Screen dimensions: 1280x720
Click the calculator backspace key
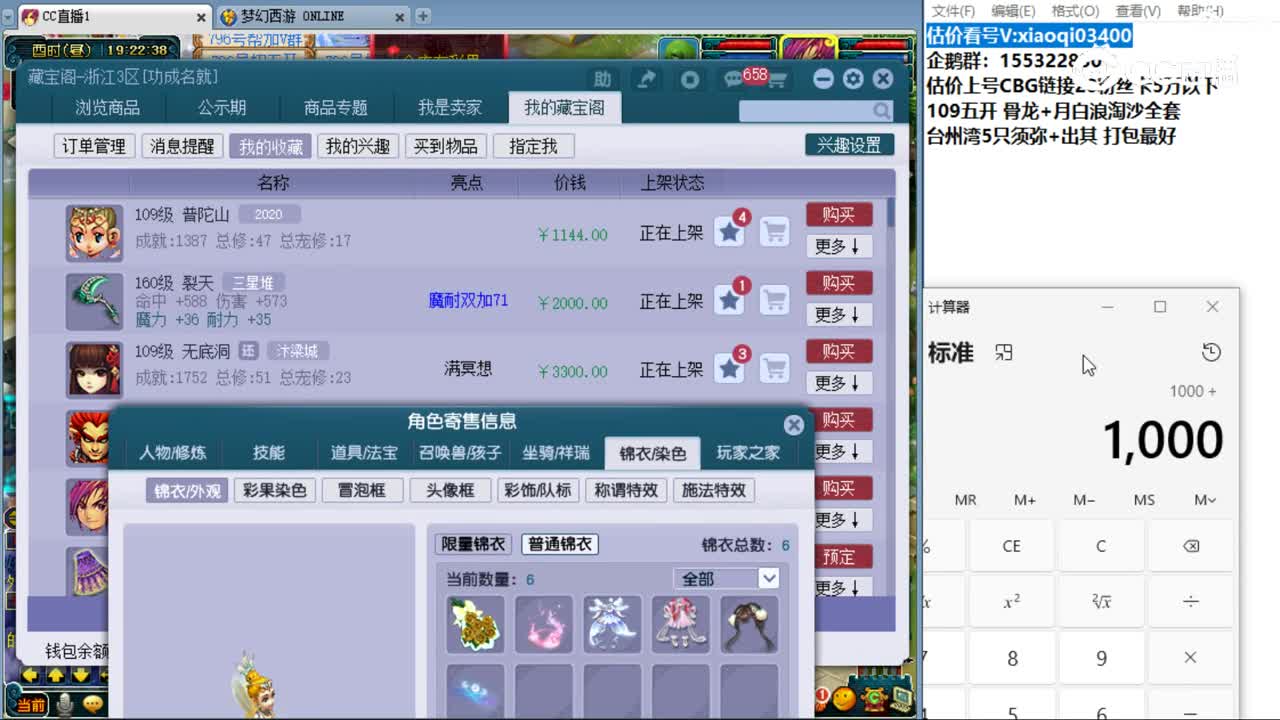point(1190,546)
